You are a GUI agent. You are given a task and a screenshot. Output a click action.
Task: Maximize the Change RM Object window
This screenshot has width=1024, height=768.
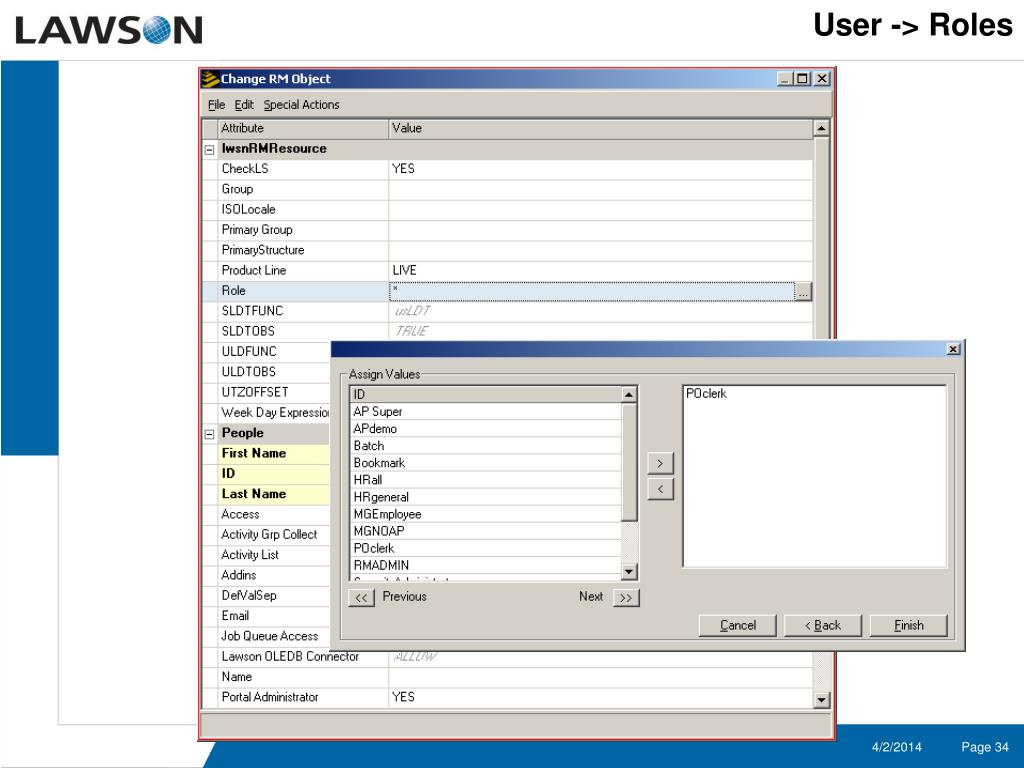[x=803, y=79]
